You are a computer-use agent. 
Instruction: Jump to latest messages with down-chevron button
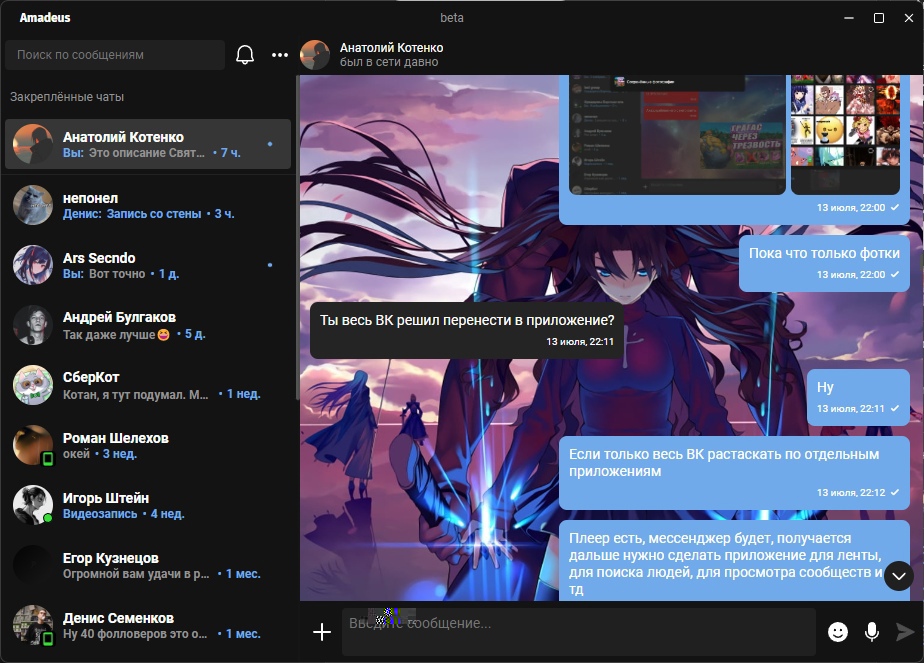click(899, 576)
